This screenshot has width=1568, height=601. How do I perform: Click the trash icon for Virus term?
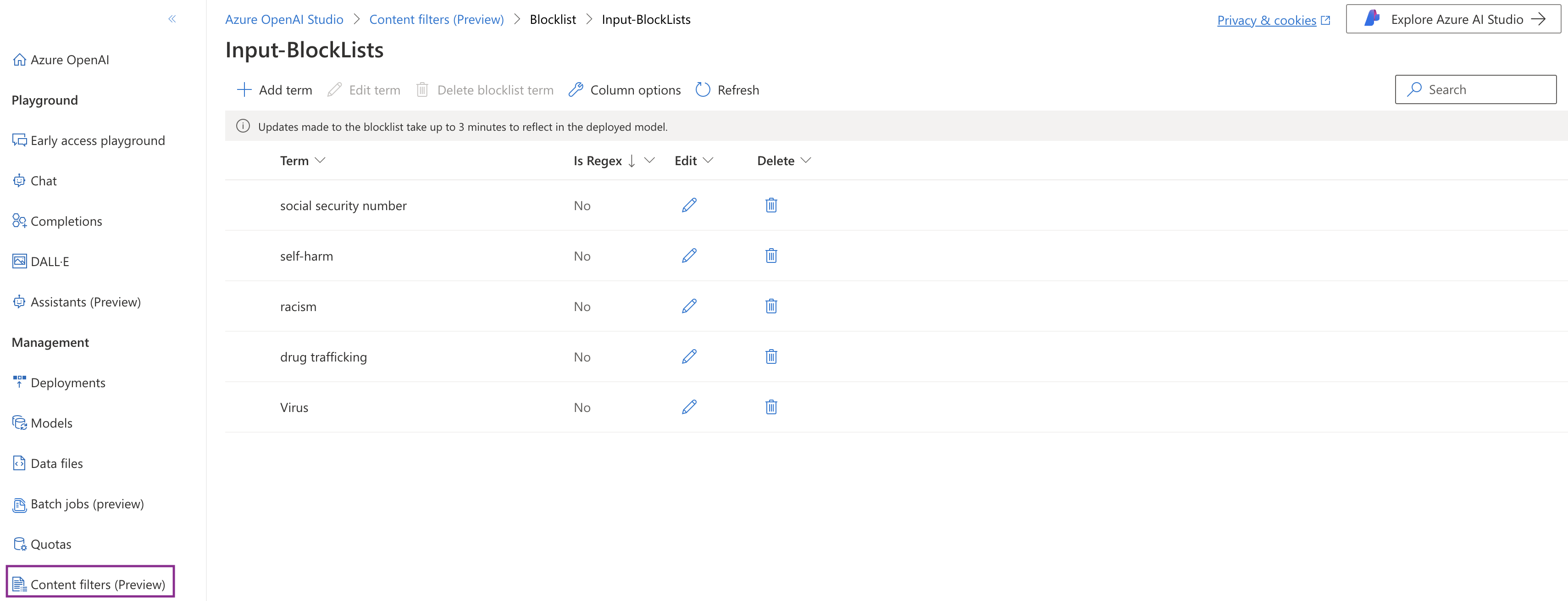[x=770, y=407]
